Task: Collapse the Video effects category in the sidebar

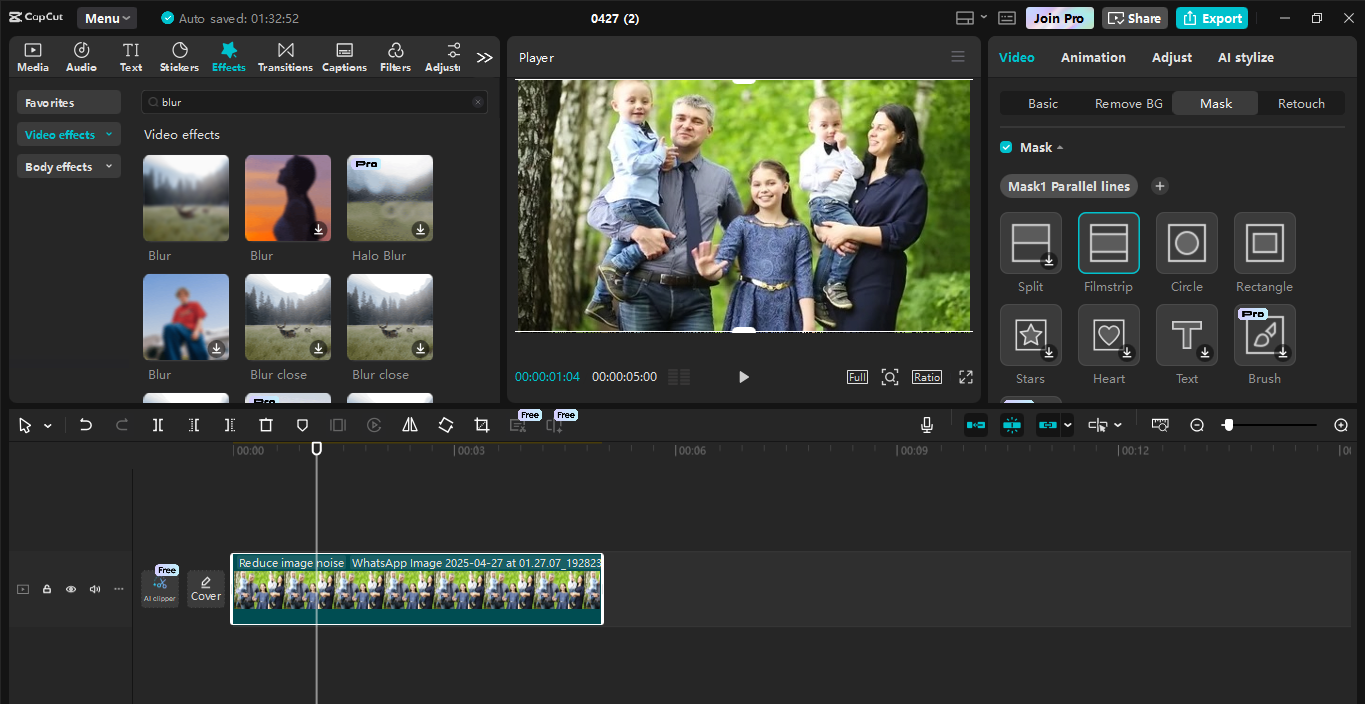Action: point(110,134)
